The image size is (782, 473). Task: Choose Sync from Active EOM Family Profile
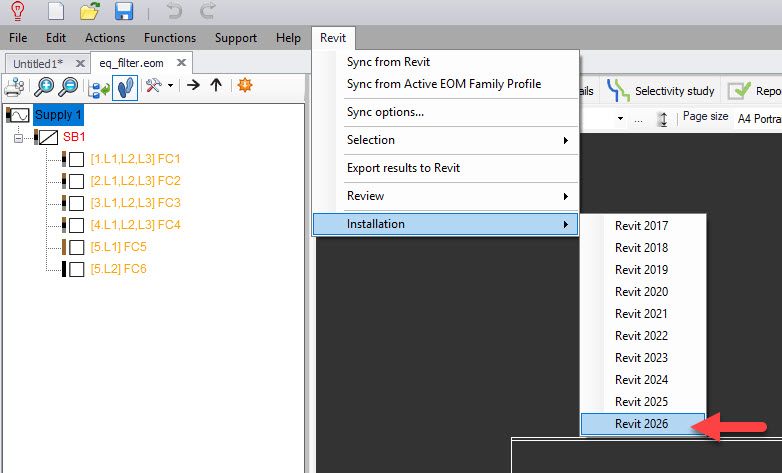point(445,84)
